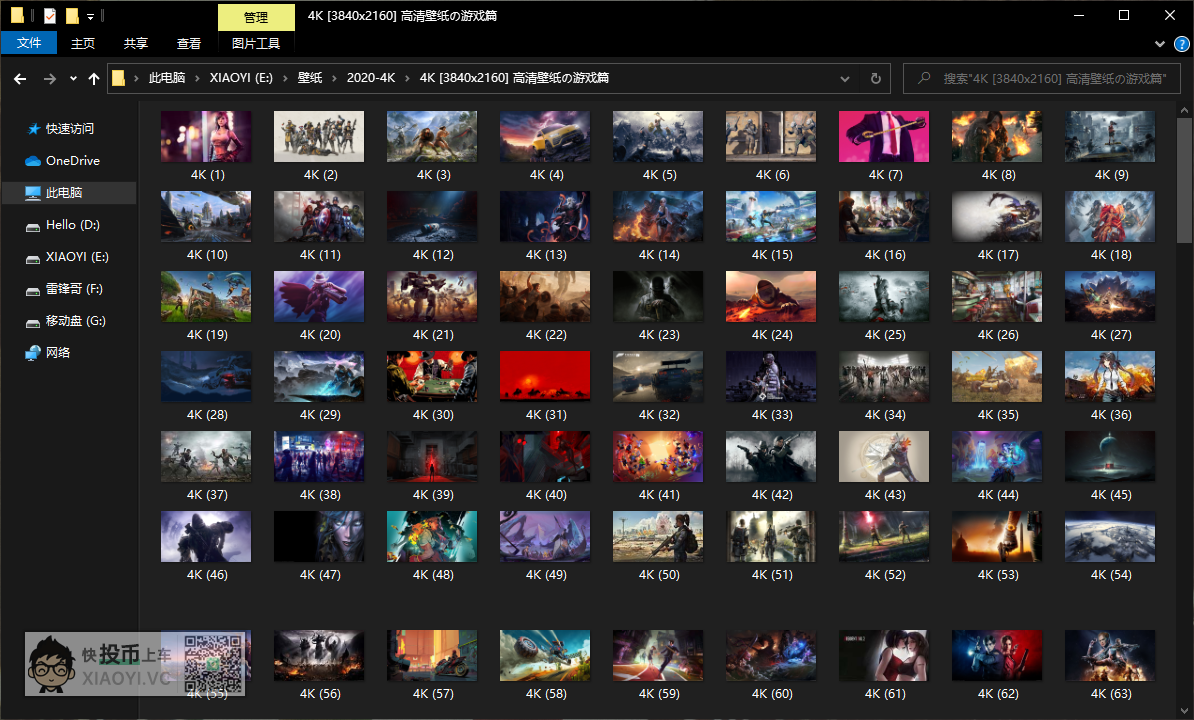Click the scrollbar up arrow

pyautogui.click(x=1184, y=110)
